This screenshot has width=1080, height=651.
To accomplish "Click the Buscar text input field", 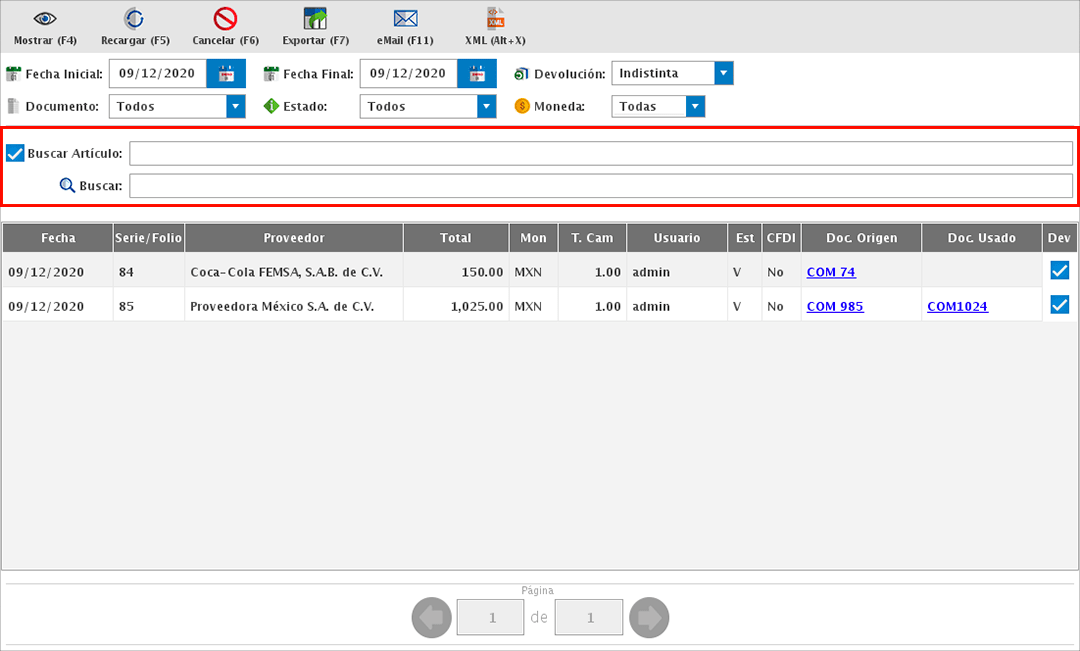I will coord(600,186).
